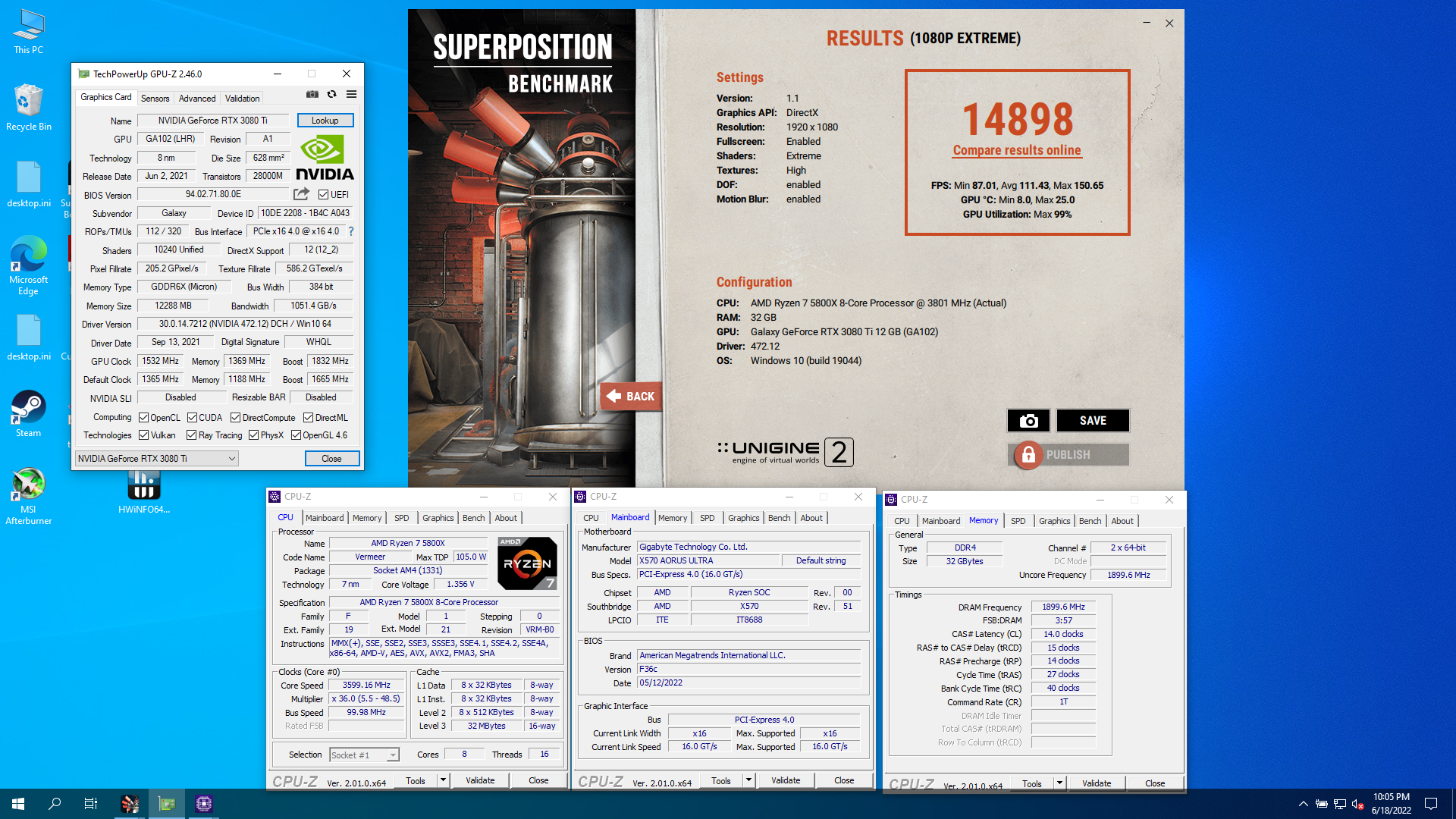Switch to GPU-Z Sensors tab
The height and width of the screenshot is (819, 1456).
[155, 99]
